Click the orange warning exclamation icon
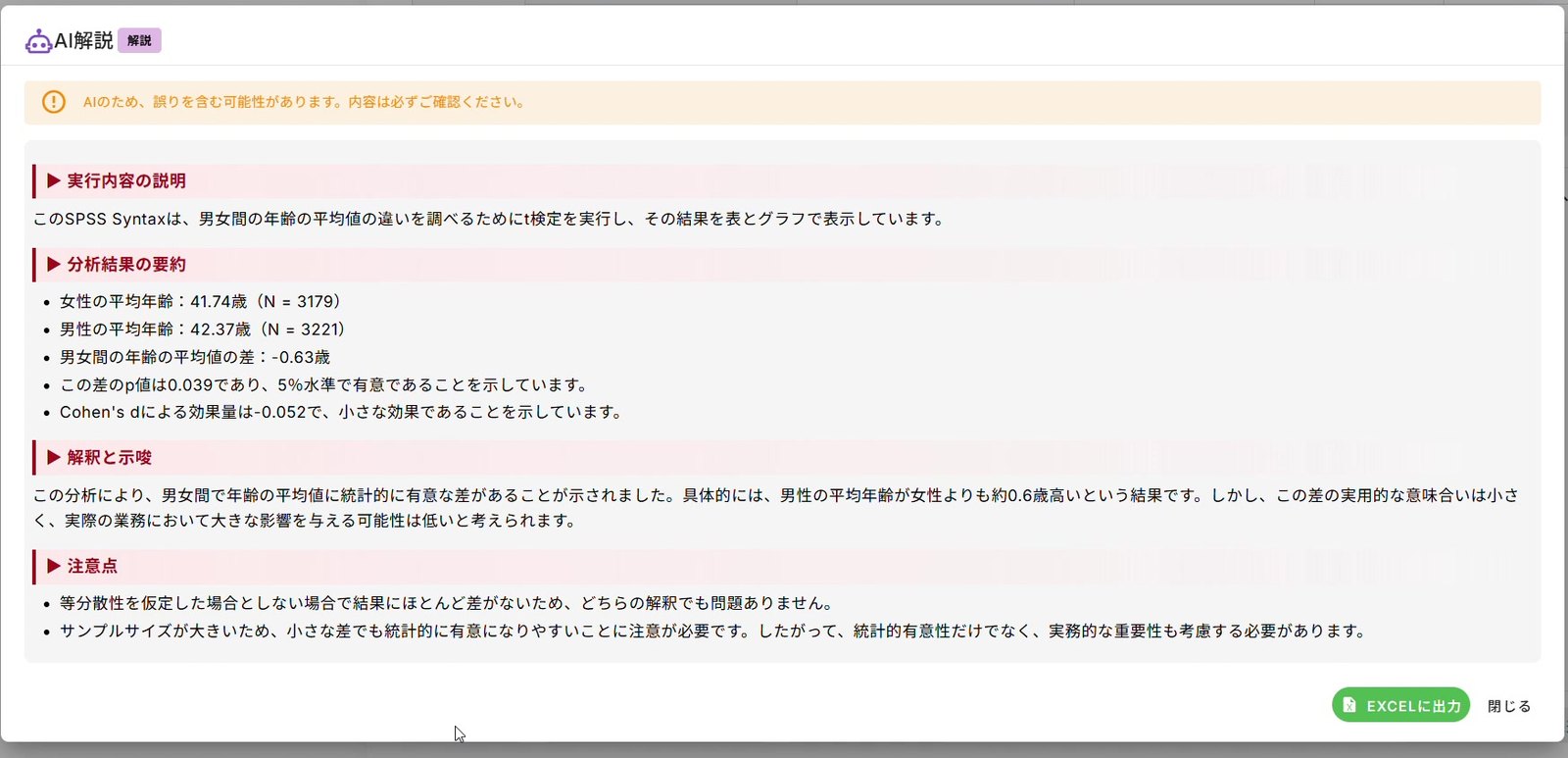The width and height of the screenshot is (1568, 758). tap(54, 102)
